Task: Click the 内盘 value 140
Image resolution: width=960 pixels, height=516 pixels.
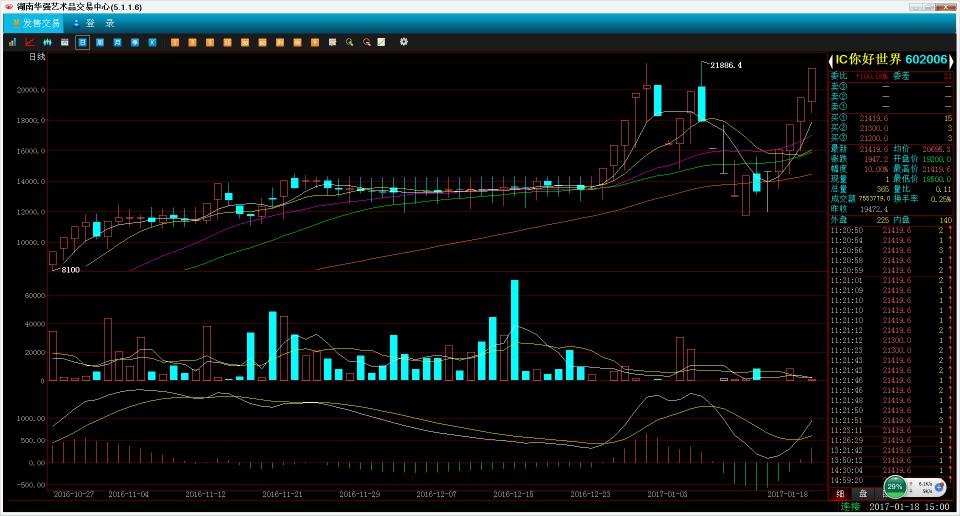Action: [945, 220]
